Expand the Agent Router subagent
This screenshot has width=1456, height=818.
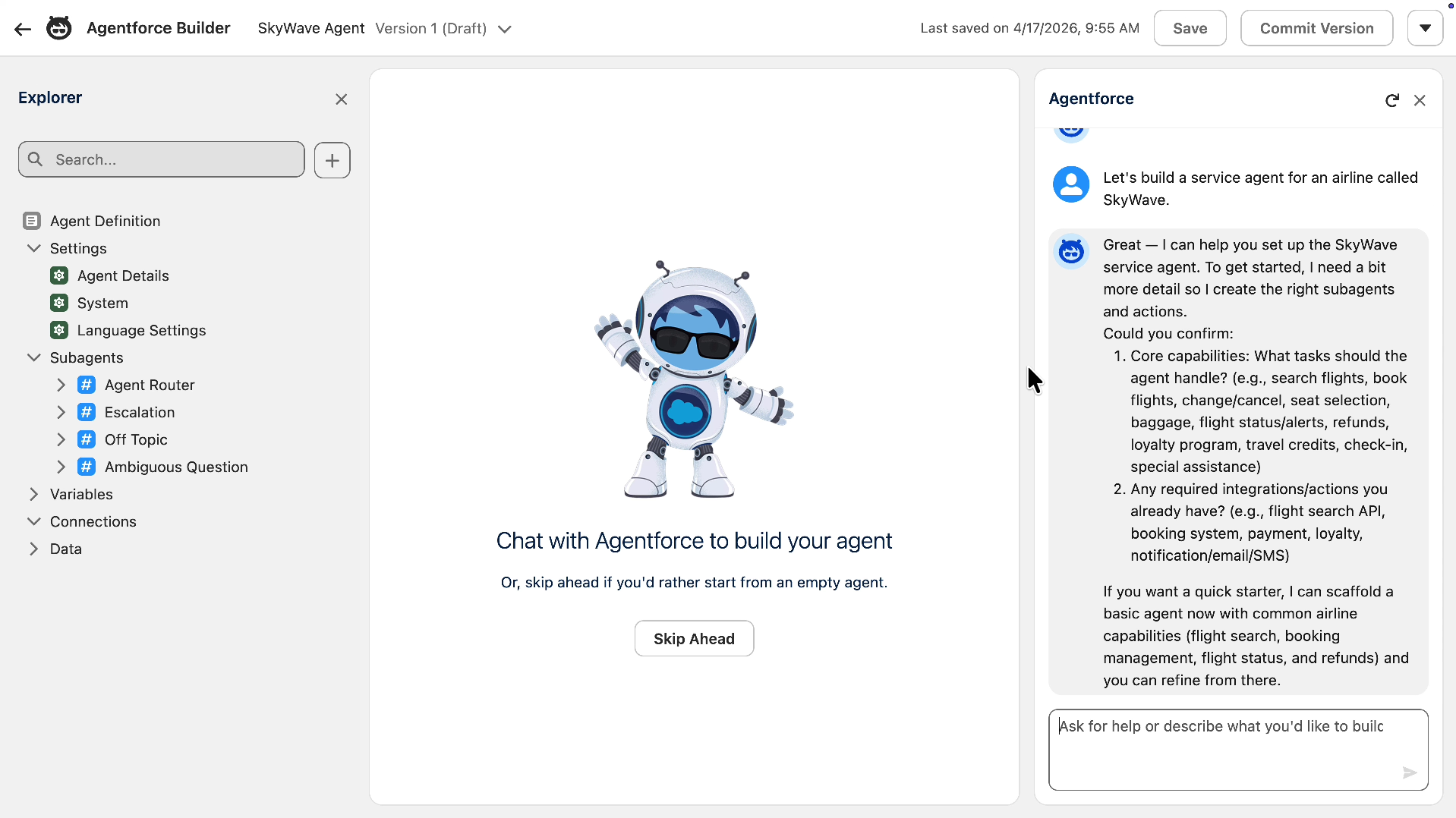[x=61, y=385]
